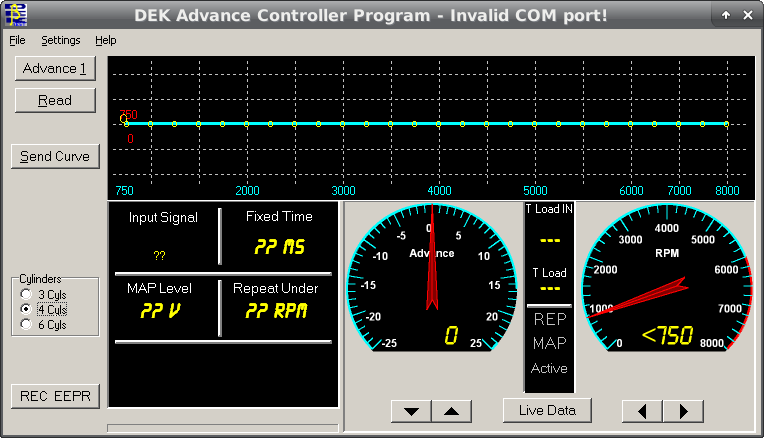Click the Advance 1 button

click(x=55, y=68)
